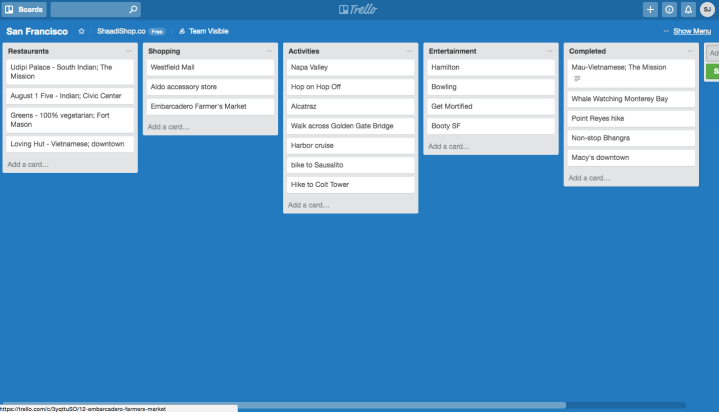
Task: Click the Trello logo at top center
Action: pyautogui.click(x=358, y=10)
